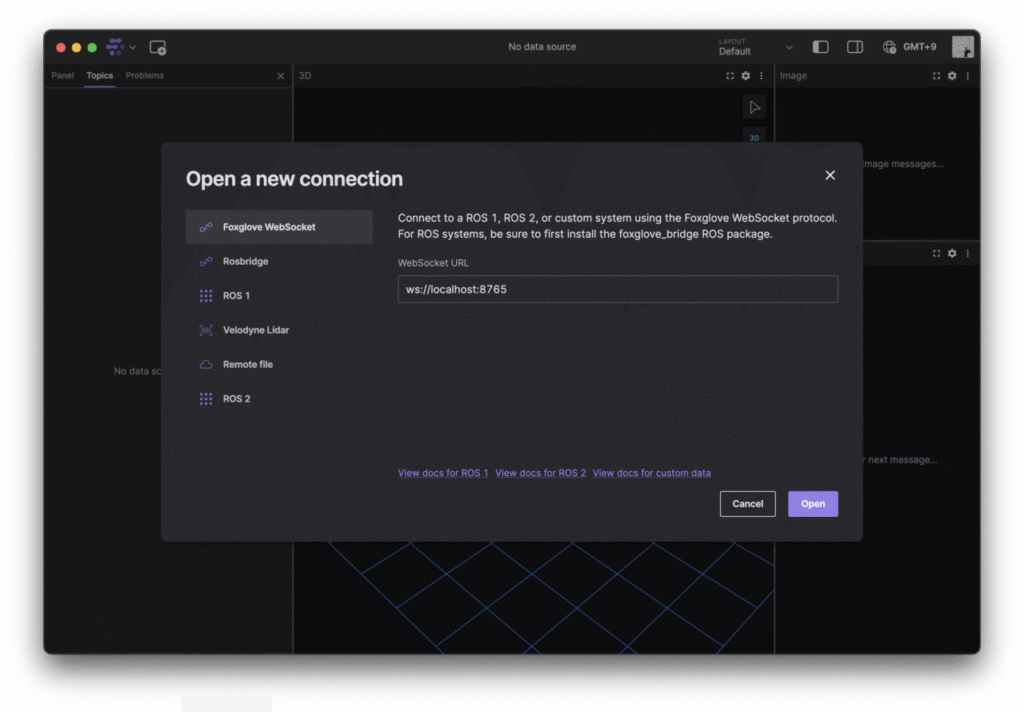Click the Image panel fullscreen icon

coord(936,76)
